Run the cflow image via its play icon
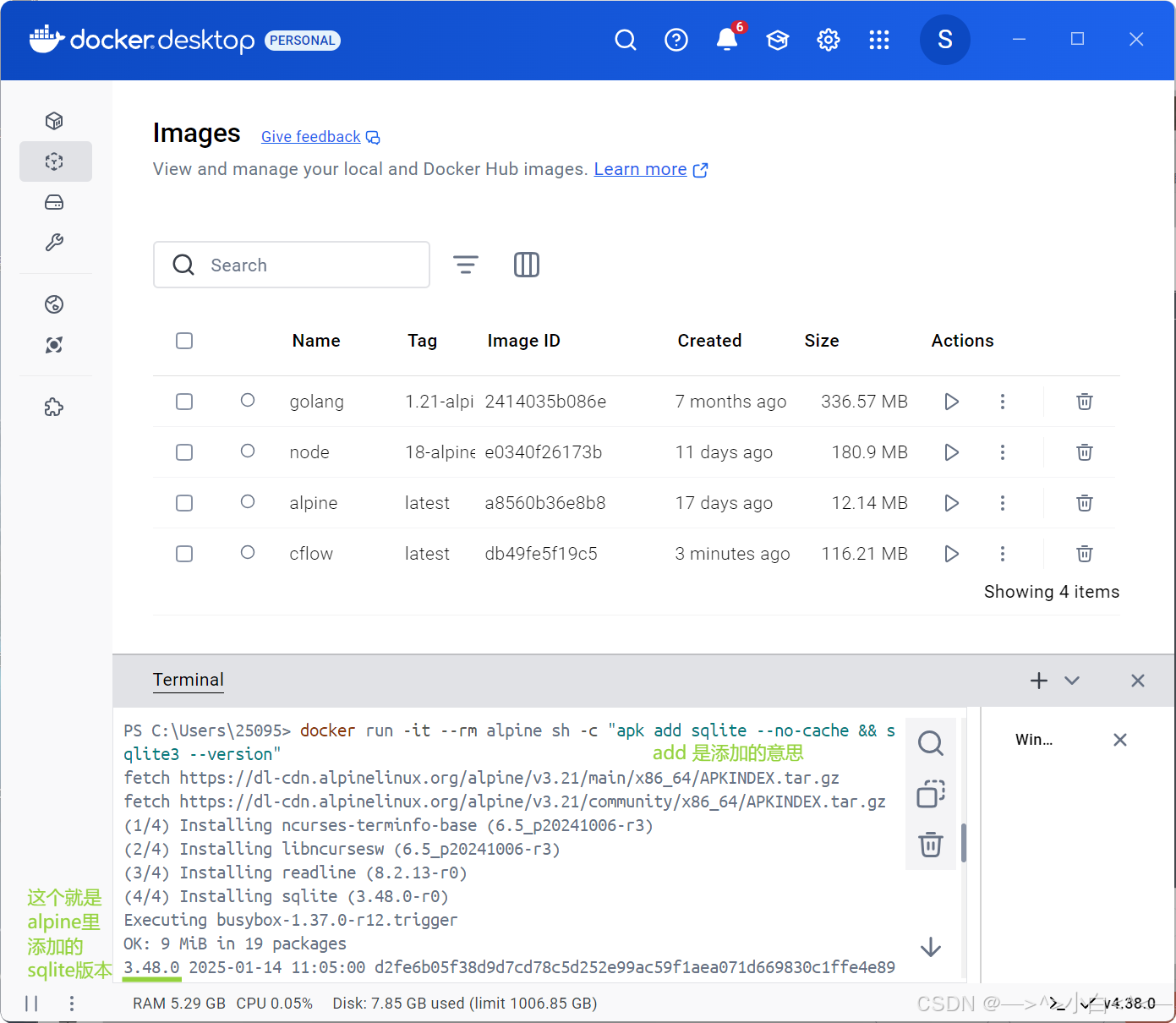1176x1023 pixels. pos(951,554)
